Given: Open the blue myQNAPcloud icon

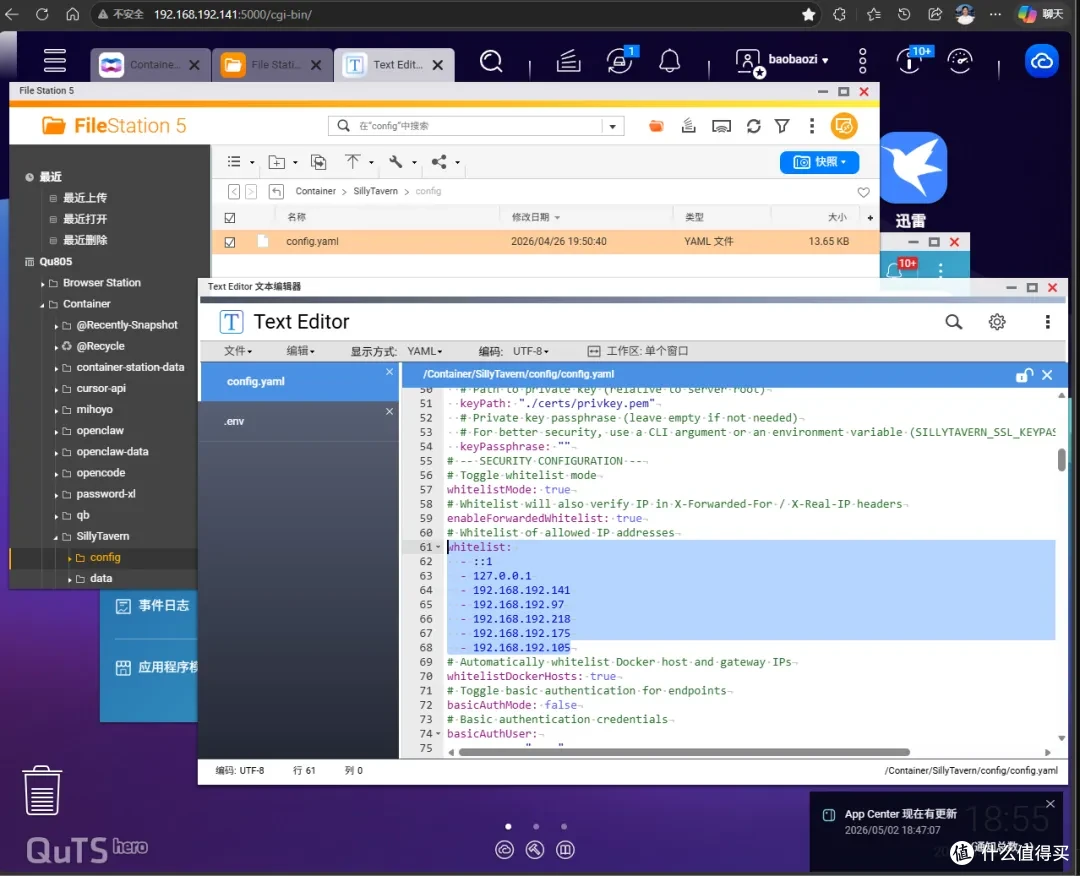Looking at the screenshot, I should [x=1041, y=61].
